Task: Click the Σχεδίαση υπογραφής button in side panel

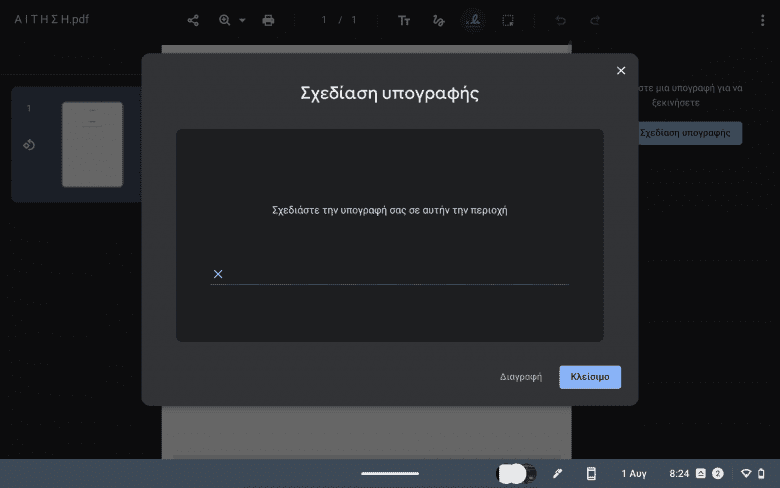Action: pyautogui.click(x=685, y=132)
